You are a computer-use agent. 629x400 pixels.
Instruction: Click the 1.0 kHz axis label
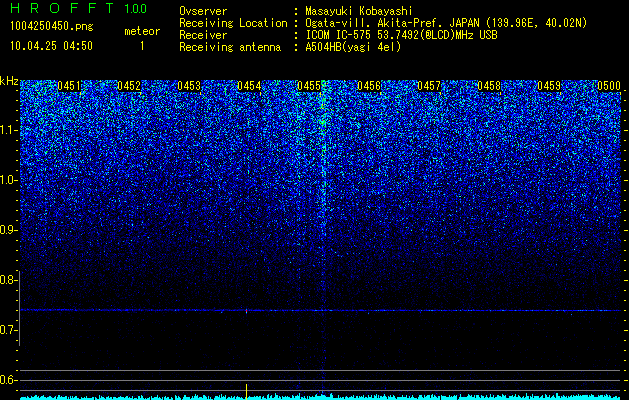point(7,180)
